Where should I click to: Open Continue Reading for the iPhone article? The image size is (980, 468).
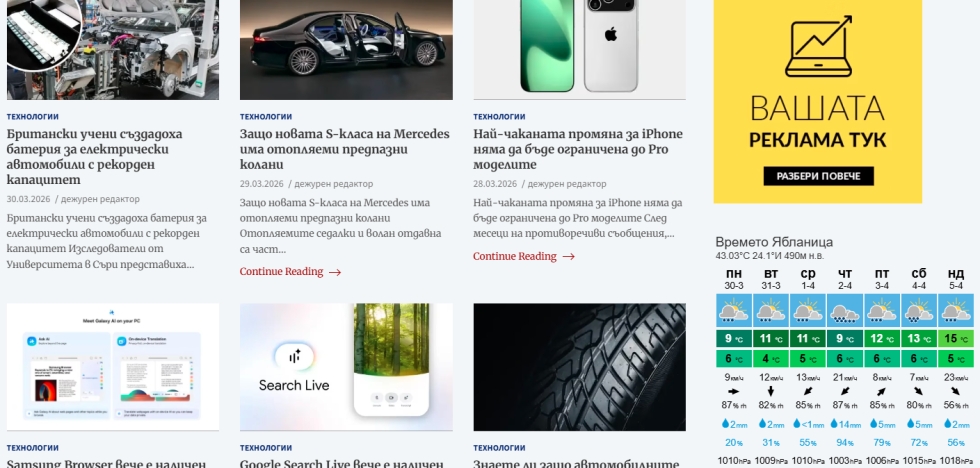(x=514, y=256)
